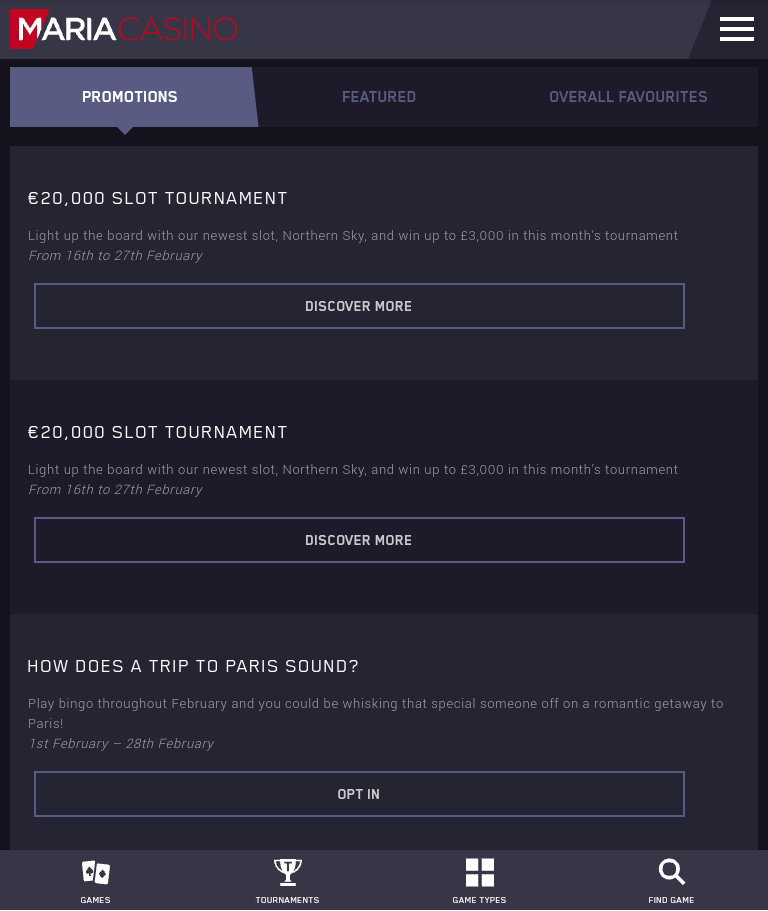Open the hamburger menu icon
This screenshot has width=768, height=911.
pyautogui.click(x=737, y=29)
